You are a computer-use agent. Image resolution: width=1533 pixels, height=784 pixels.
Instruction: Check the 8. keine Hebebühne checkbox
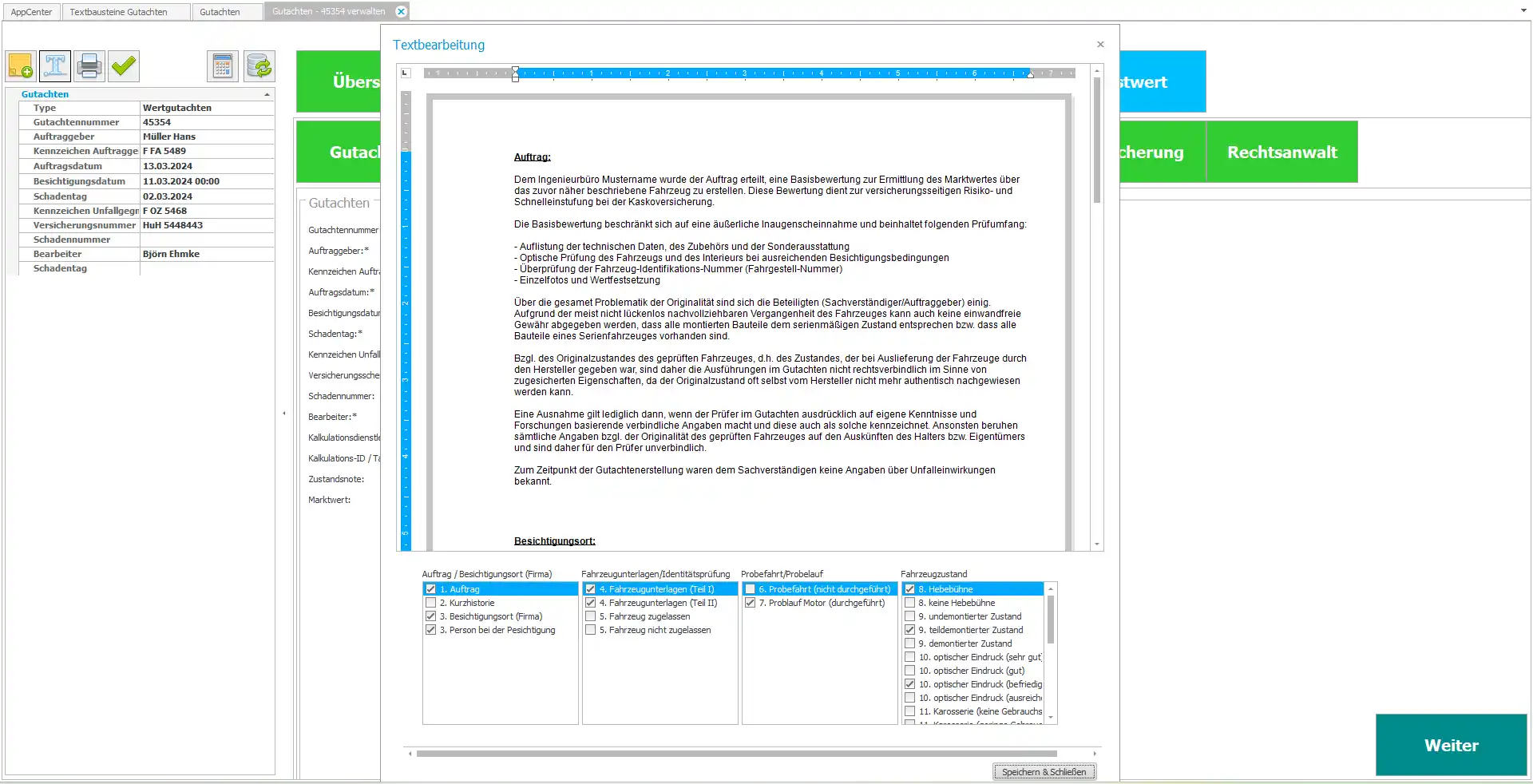[x=909, y=603]
